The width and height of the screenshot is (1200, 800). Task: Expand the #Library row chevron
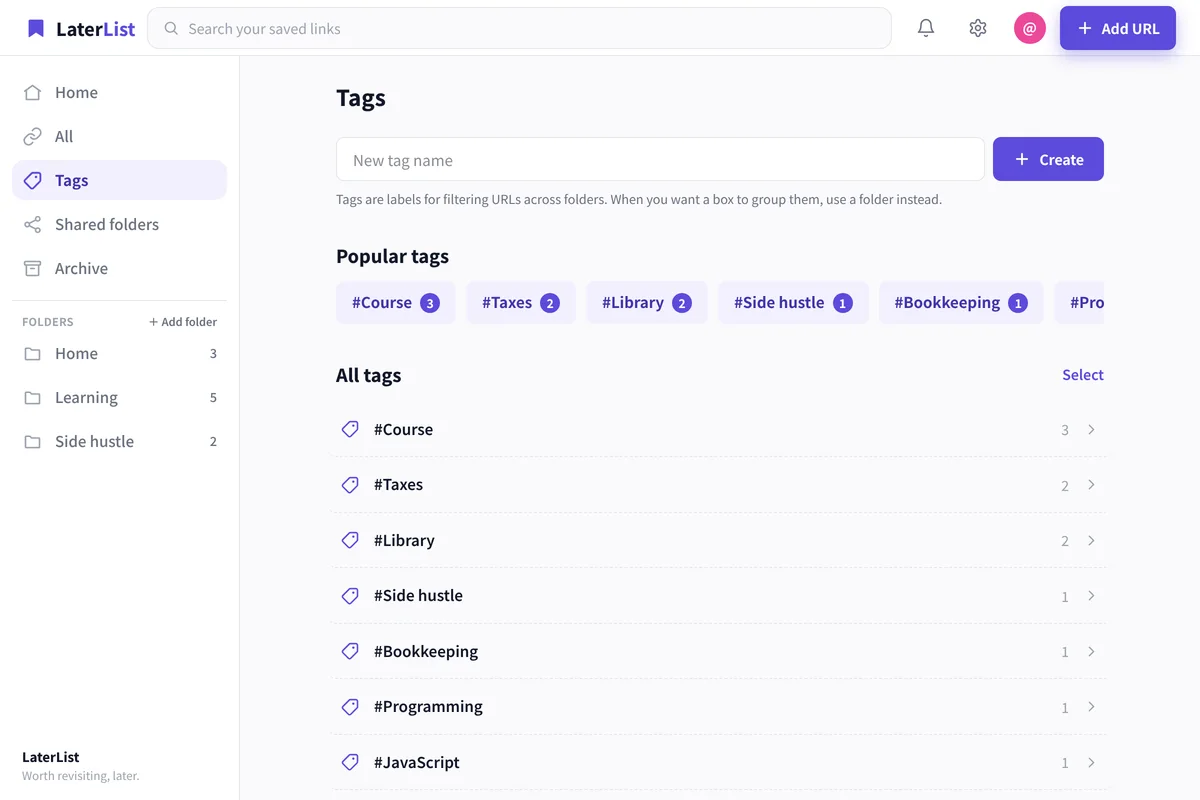[1091, 540]
